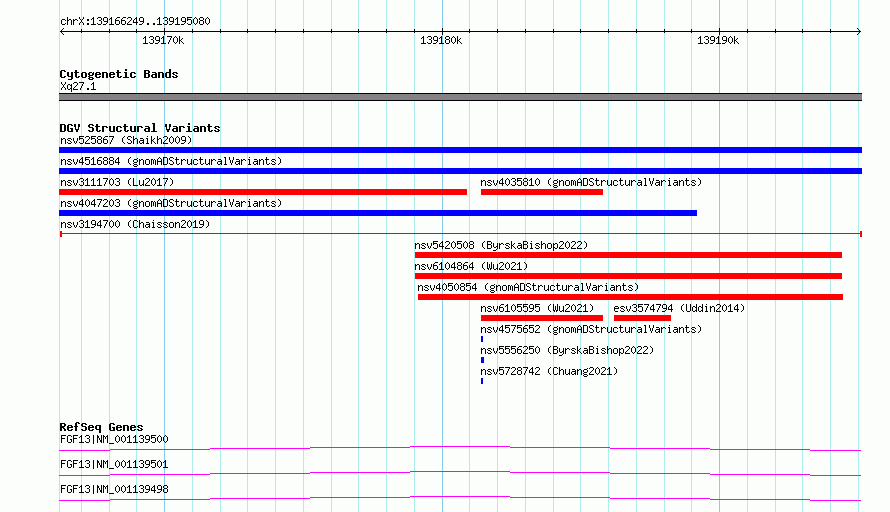Click the nsv4035810 (gnomADStructuralVariants) label
This screenshot has height=512, width=890.
tap(591, 182)
